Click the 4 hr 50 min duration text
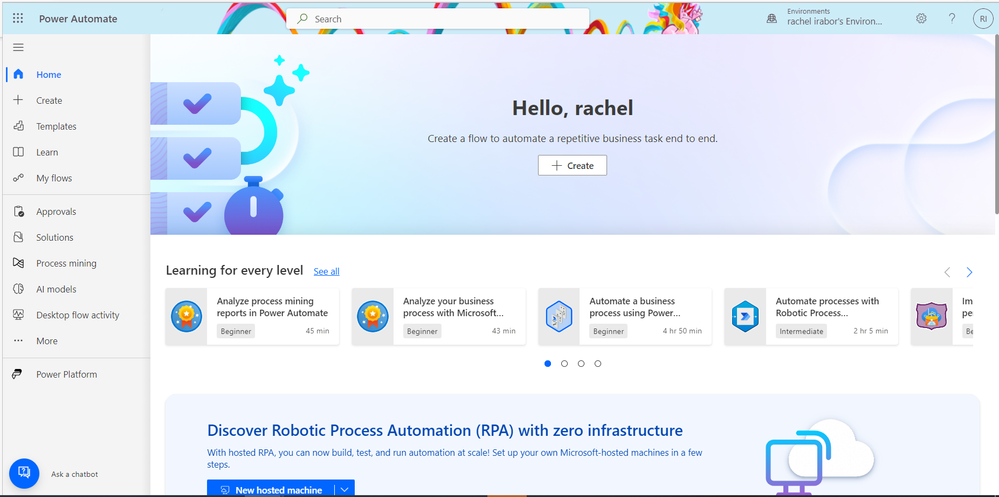 pos(682,331)
